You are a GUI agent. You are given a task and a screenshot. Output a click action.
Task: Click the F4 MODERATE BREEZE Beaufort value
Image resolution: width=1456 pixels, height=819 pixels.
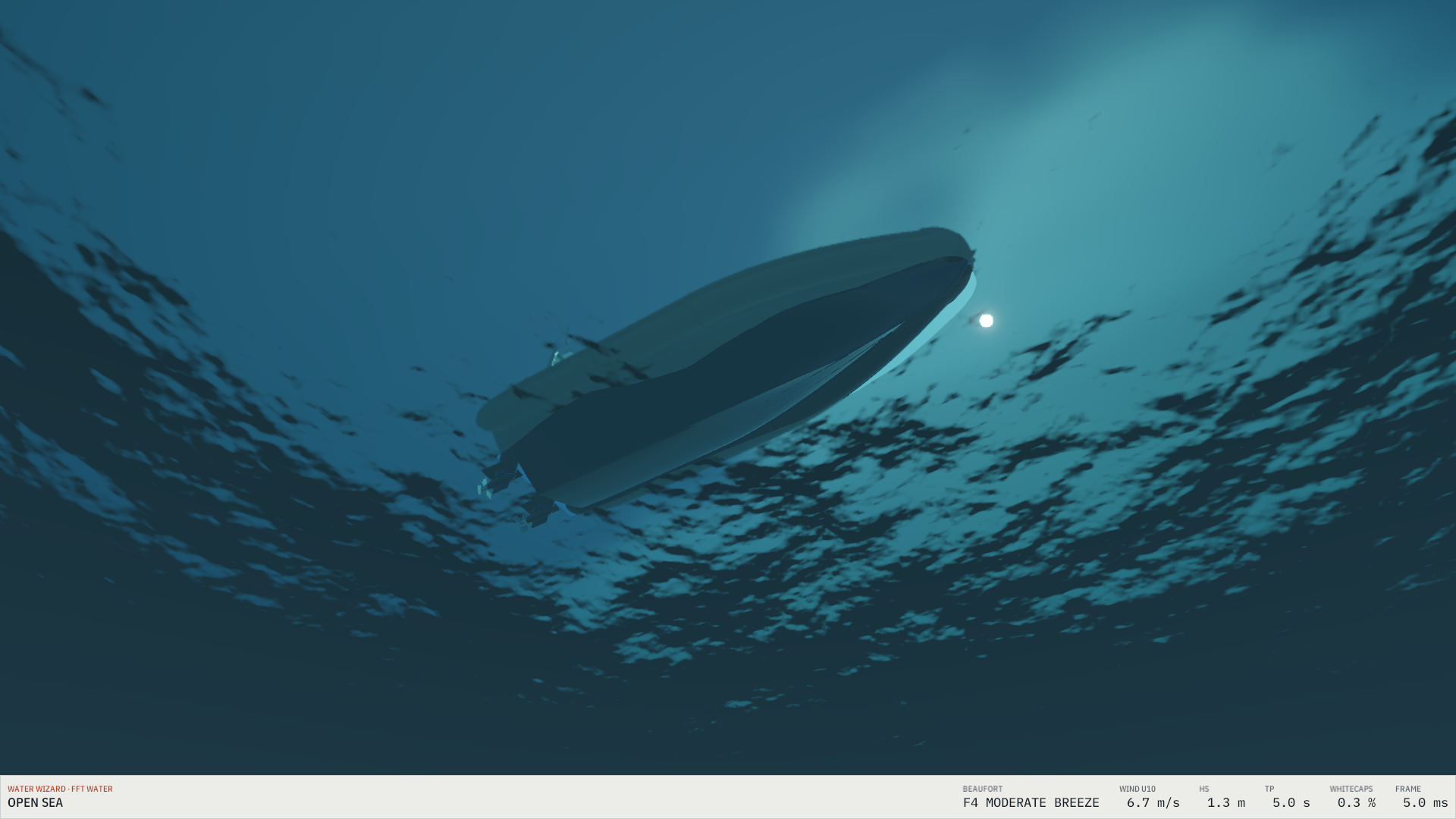1031,802
